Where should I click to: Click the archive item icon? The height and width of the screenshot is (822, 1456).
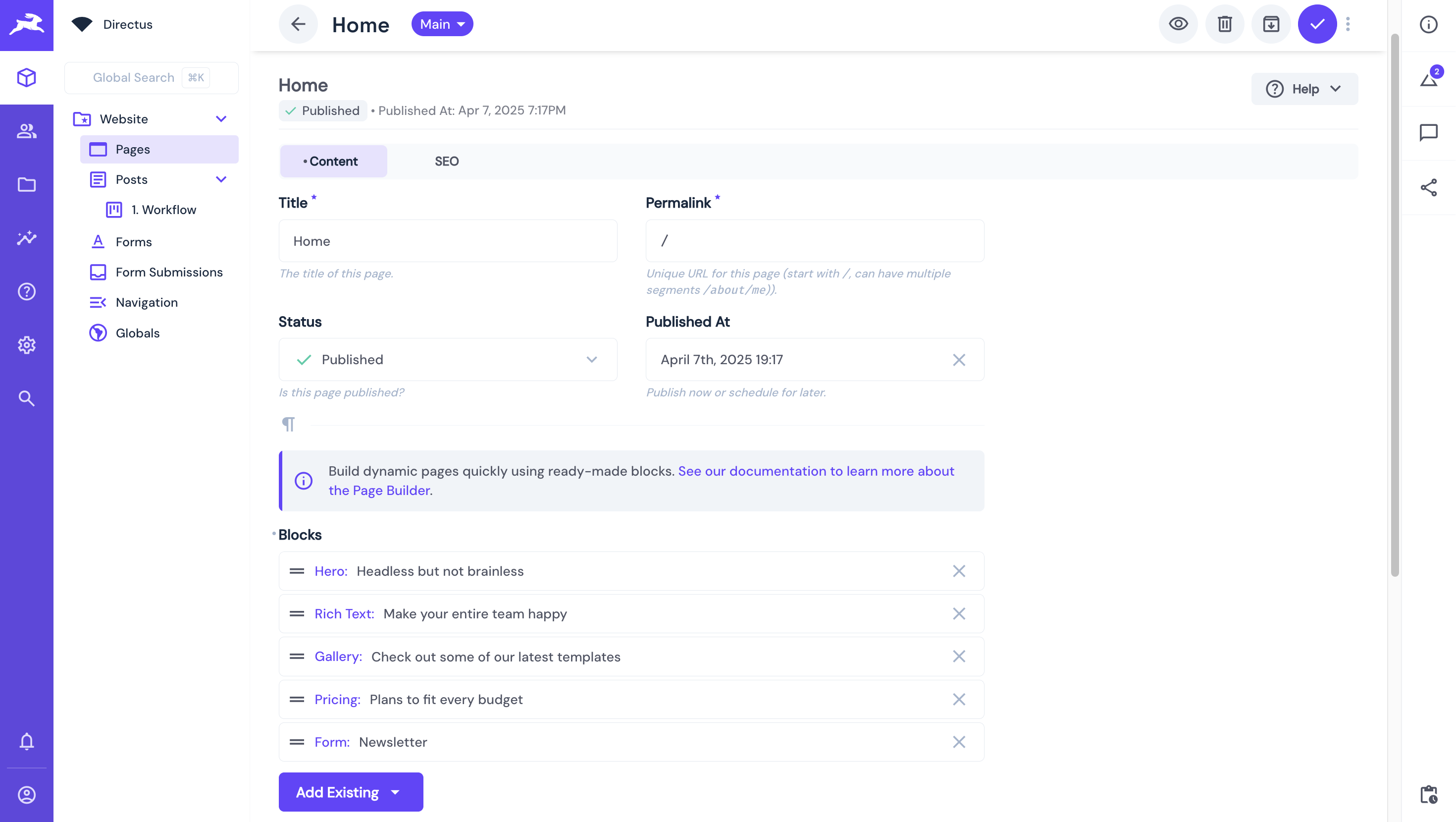click(x=1271, y=24)
